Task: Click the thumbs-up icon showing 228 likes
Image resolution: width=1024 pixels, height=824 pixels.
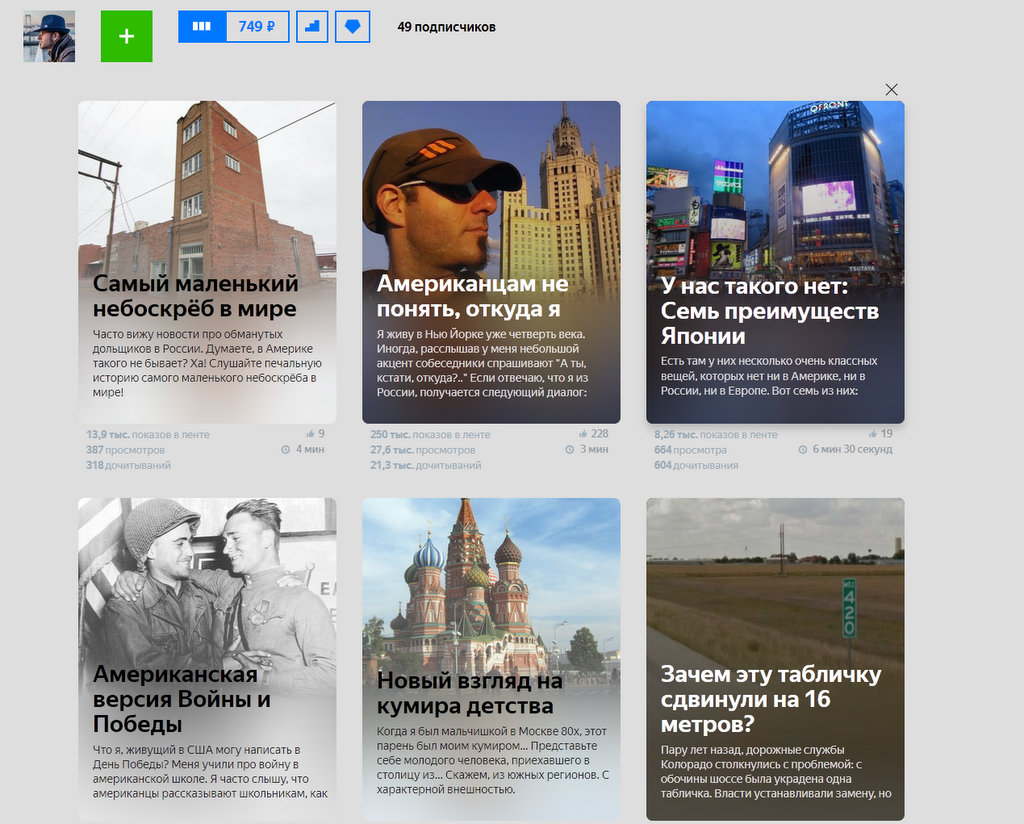Action: tap(584, 434)
